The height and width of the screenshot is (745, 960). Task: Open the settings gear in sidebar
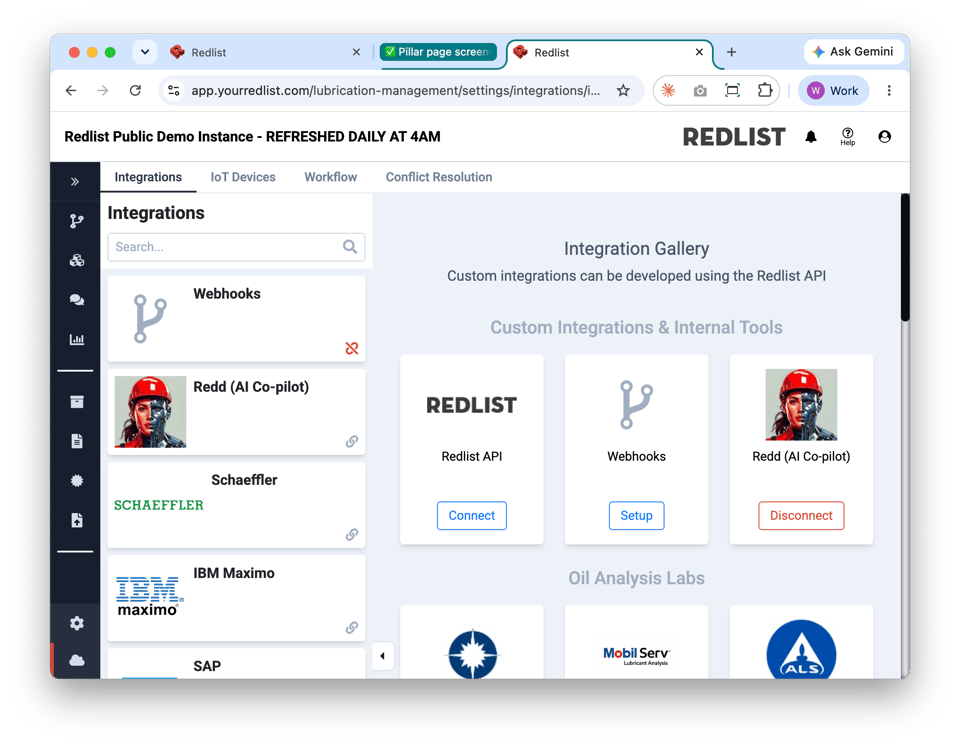77,623
